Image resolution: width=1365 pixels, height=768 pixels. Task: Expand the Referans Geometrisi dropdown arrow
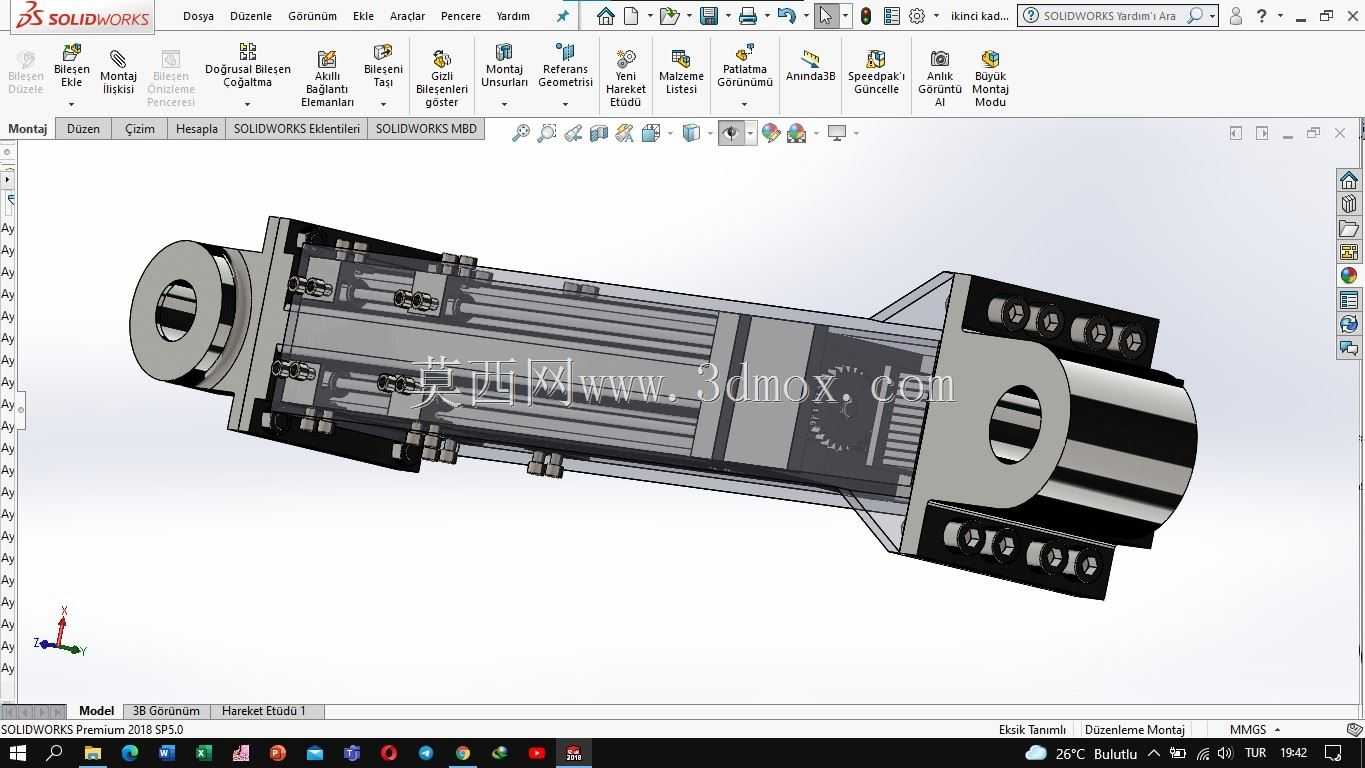click(565, 103)
